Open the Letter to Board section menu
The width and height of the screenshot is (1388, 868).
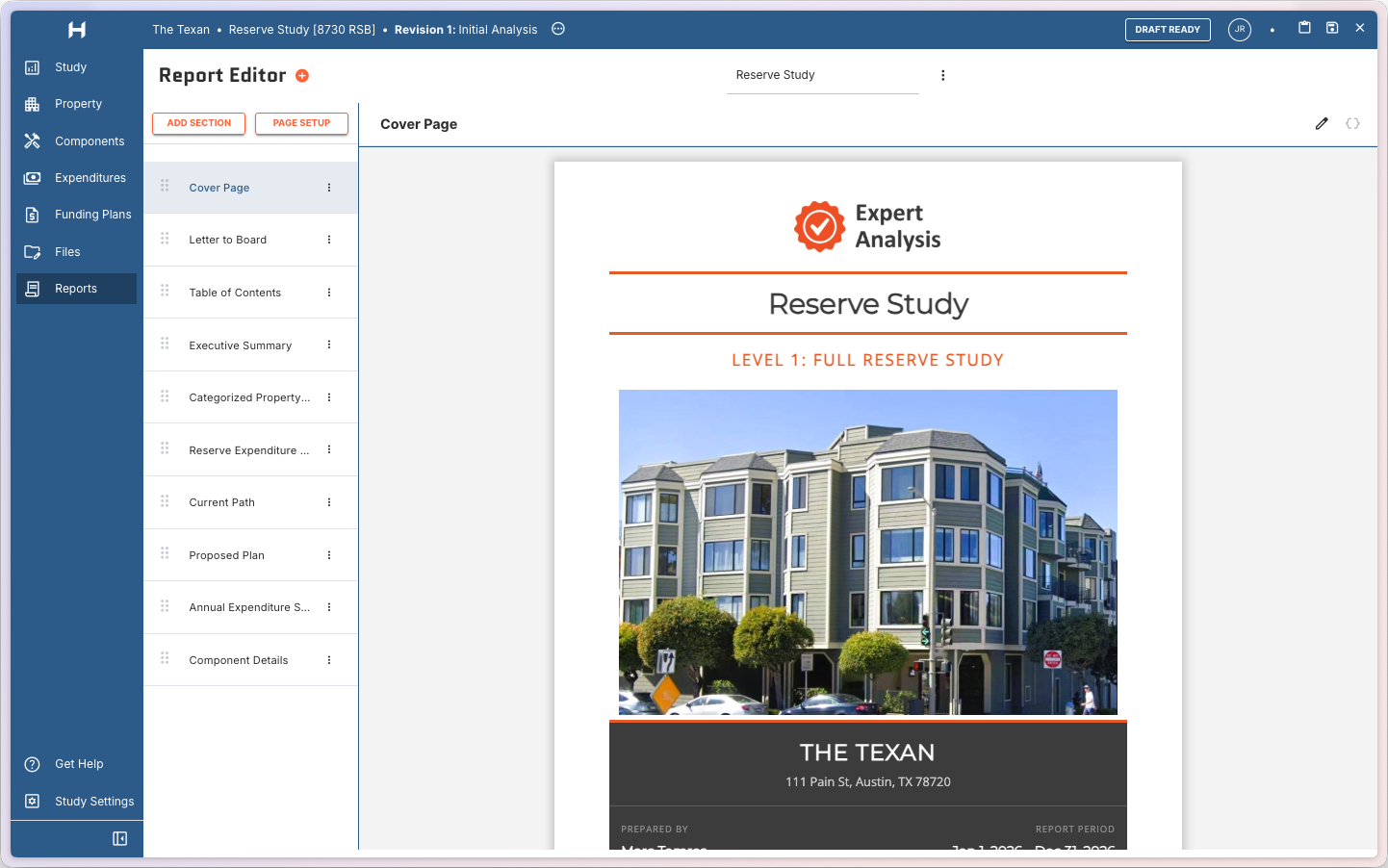point(327,239)
